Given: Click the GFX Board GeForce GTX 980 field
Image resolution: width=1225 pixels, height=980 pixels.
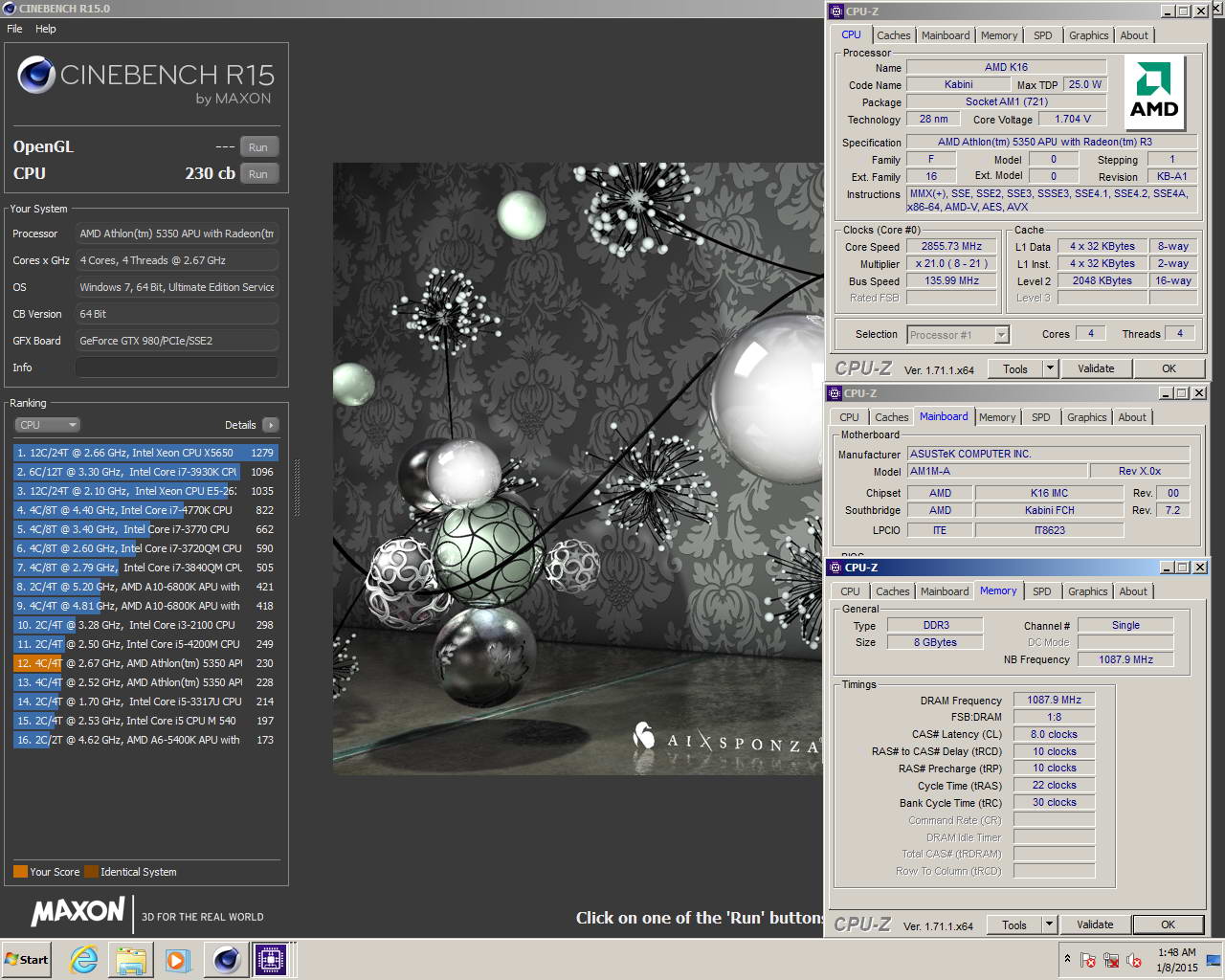Looking at the screenshot, I should [177, 341].
